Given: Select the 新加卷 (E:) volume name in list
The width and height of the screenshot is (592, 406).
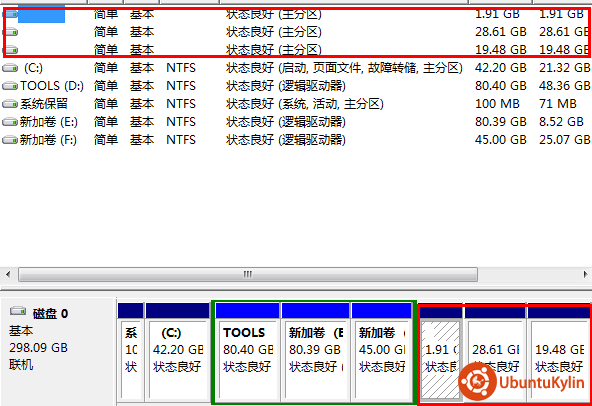Looking at the screenshot, I should (x=48, y=122).
